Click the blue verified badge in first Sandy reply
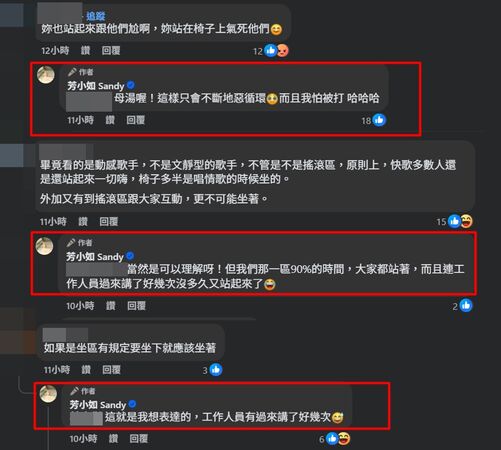Viewport: 501px width, 450px height. click(x=131, y=85)
